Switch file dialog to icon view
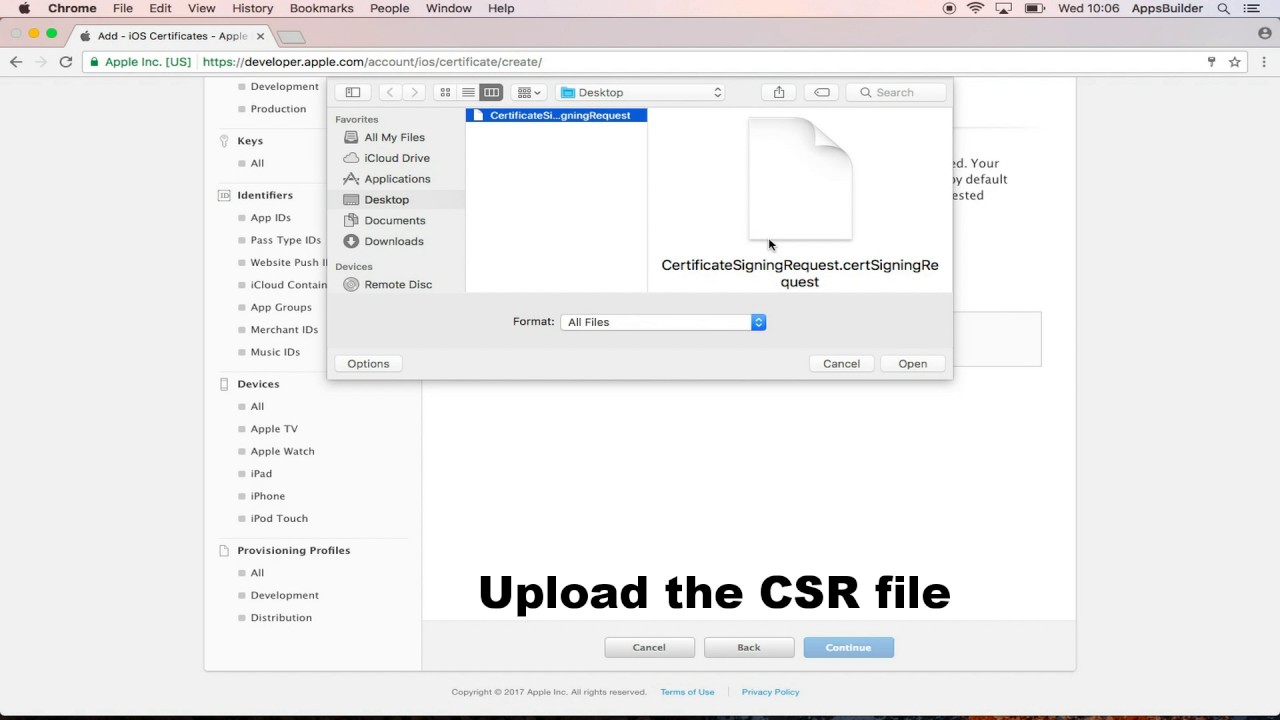This screenshot has width=1280, height=720. coord(445,92)
